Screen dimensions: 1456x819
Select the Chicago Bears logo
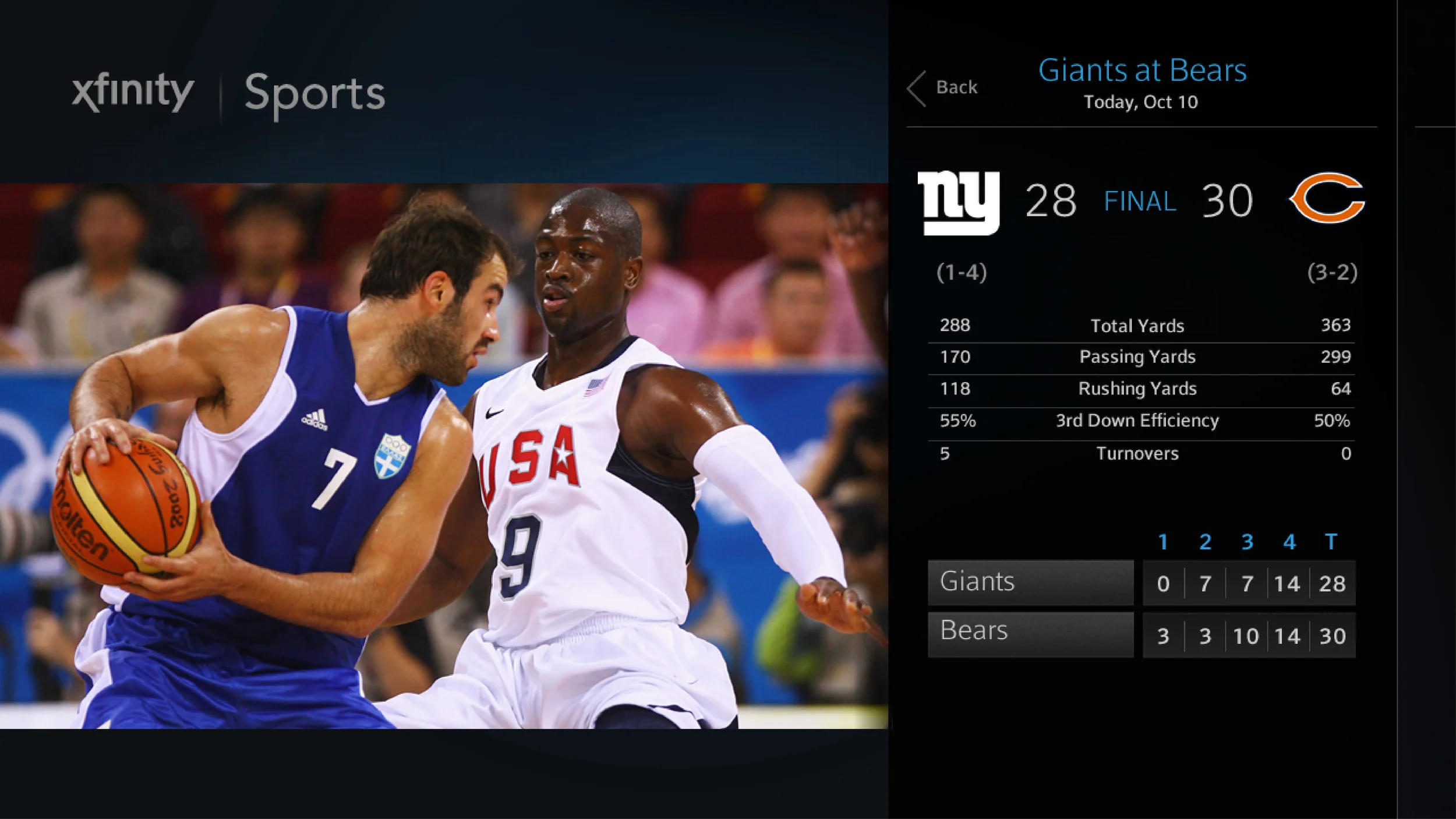point(1327,197)
